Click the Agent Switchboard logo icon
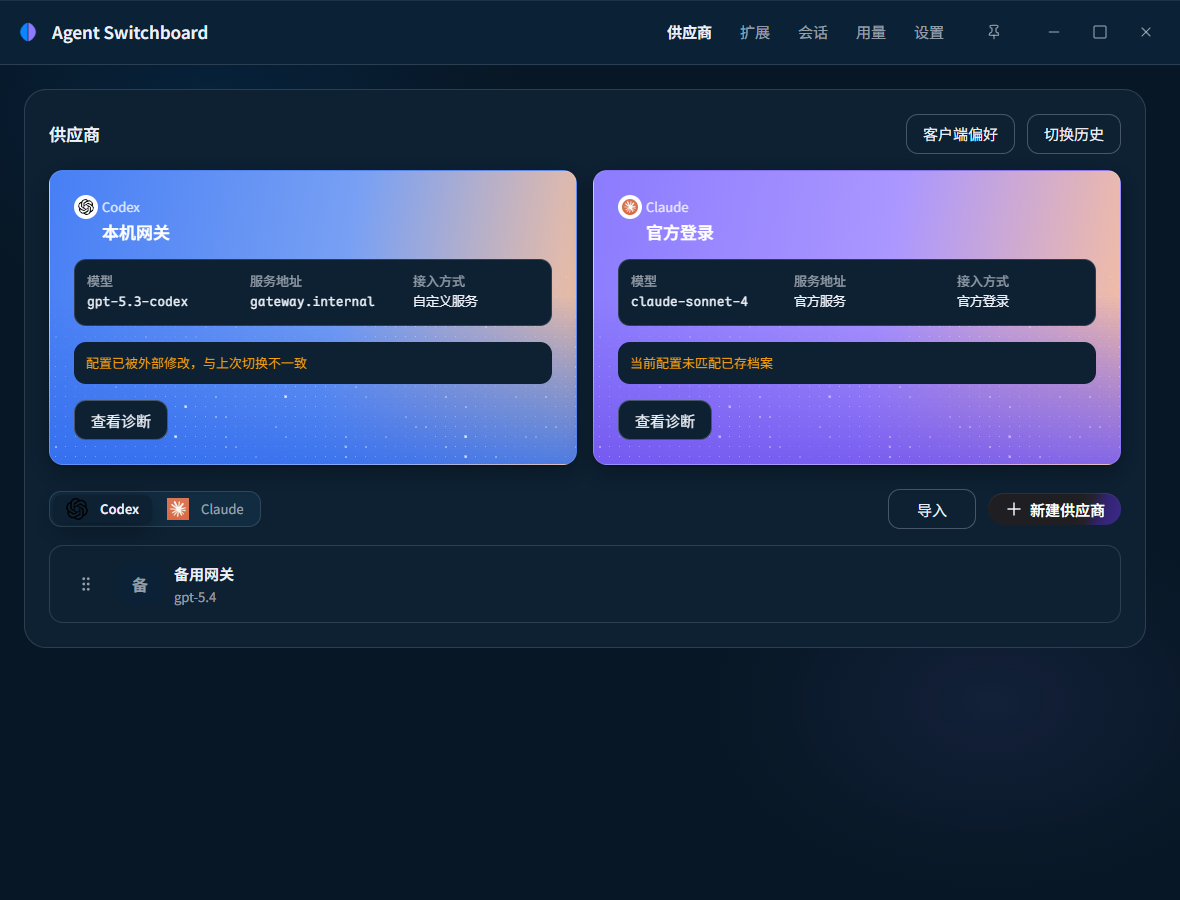This screenshot has width=1180, height=900. [x=28, y=32]
